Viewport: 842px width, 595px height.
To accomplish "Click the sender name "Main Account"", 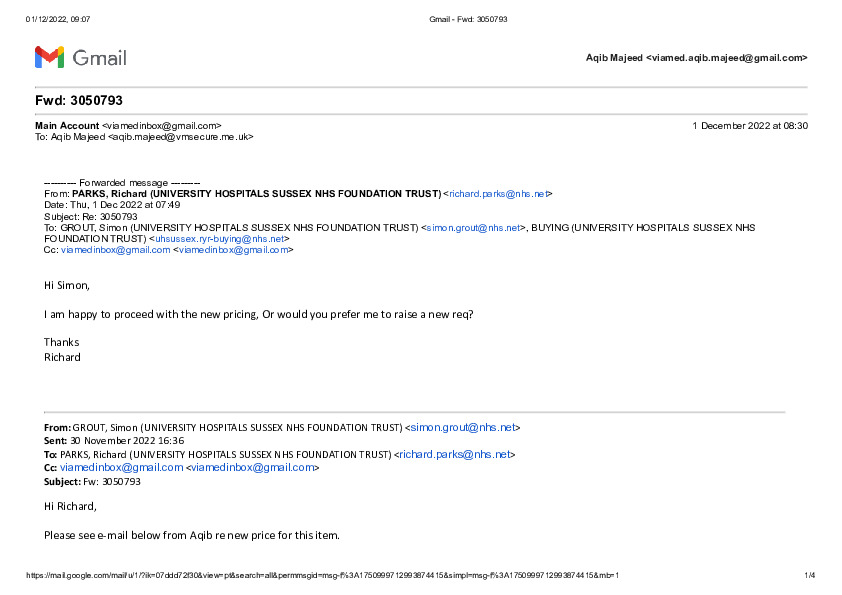I will (x=67, y=126).
